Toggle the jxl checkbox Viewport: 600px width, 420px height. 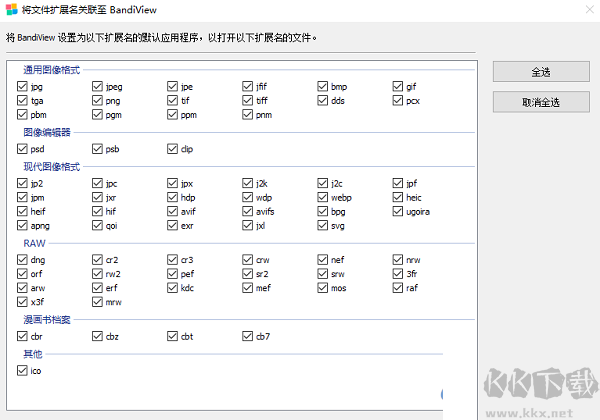248,225
